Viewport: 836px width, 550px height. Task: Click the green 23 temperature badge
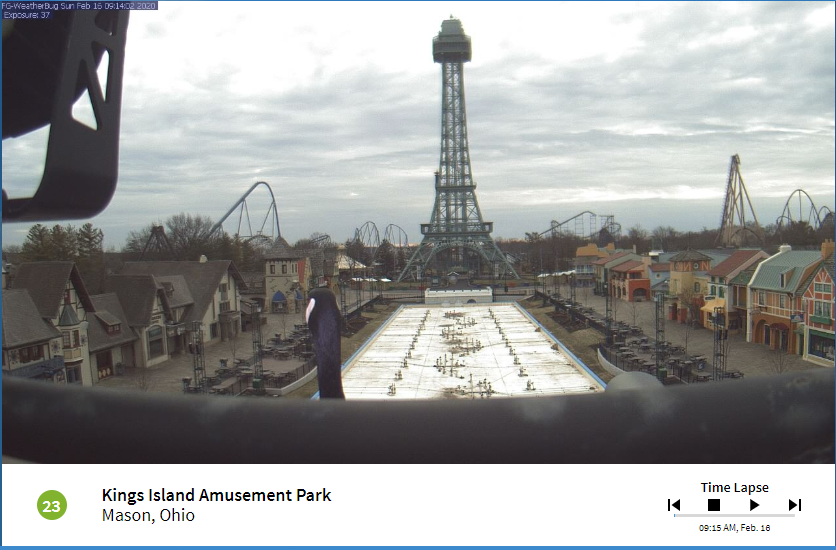(52, 505)
